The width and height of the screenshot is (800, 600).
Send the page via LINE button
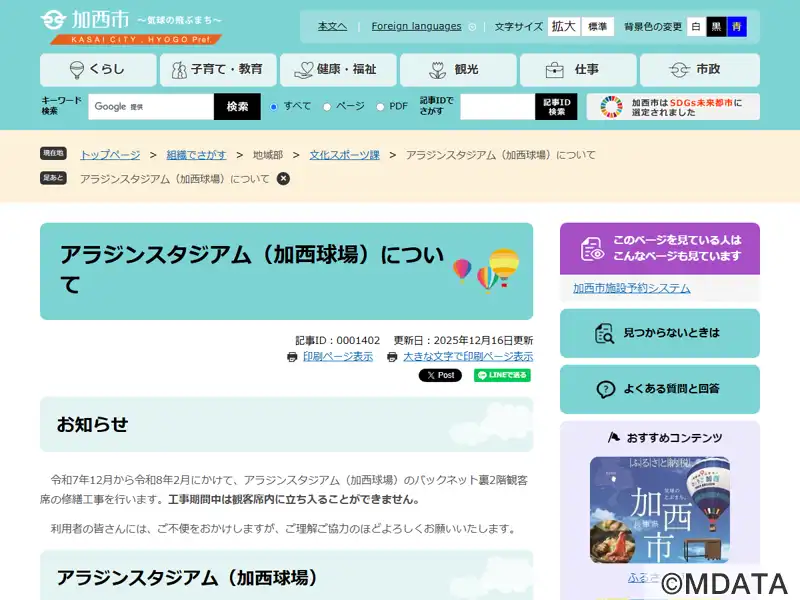pos(502,376)
